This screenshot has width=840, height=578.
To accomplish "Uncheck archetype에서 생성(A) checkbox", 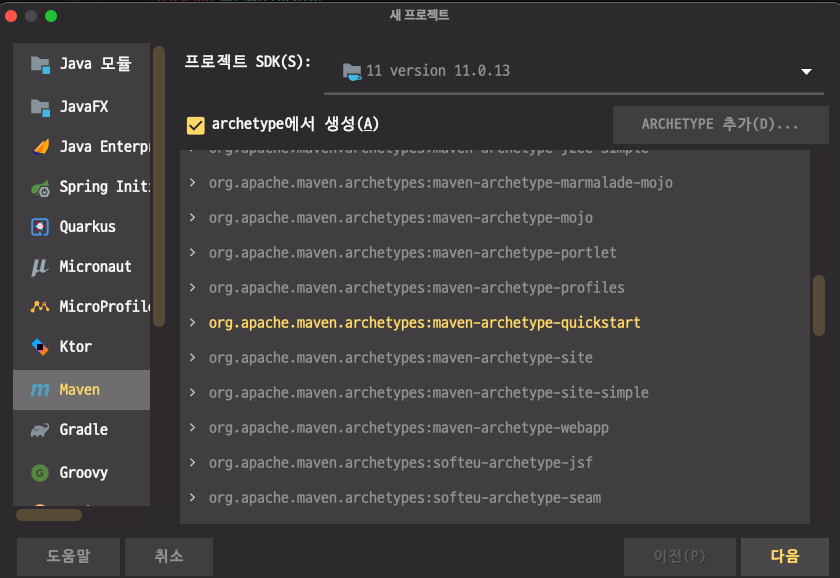I will (x=196, y=125).
